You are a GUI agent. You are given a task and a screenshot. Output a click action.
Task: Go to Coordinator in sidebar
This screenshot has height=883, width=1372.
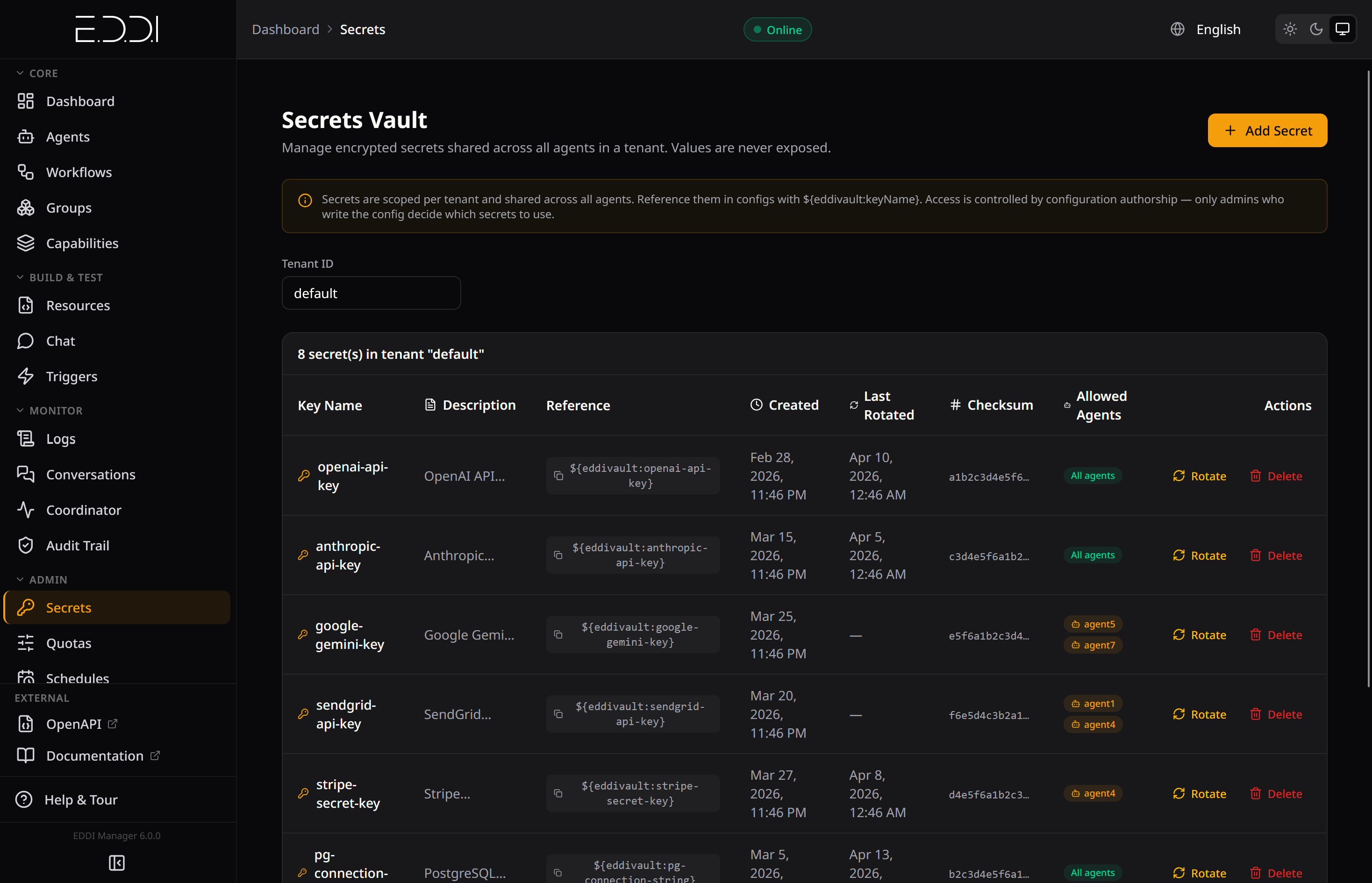pos(83,510)
